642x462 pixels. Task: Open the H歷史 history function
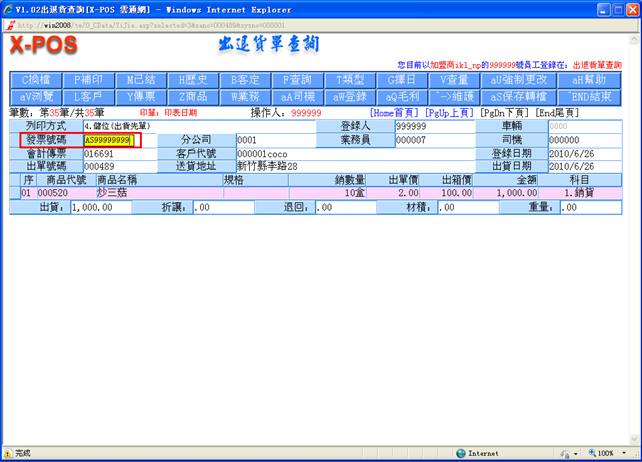tap(193, 79)
